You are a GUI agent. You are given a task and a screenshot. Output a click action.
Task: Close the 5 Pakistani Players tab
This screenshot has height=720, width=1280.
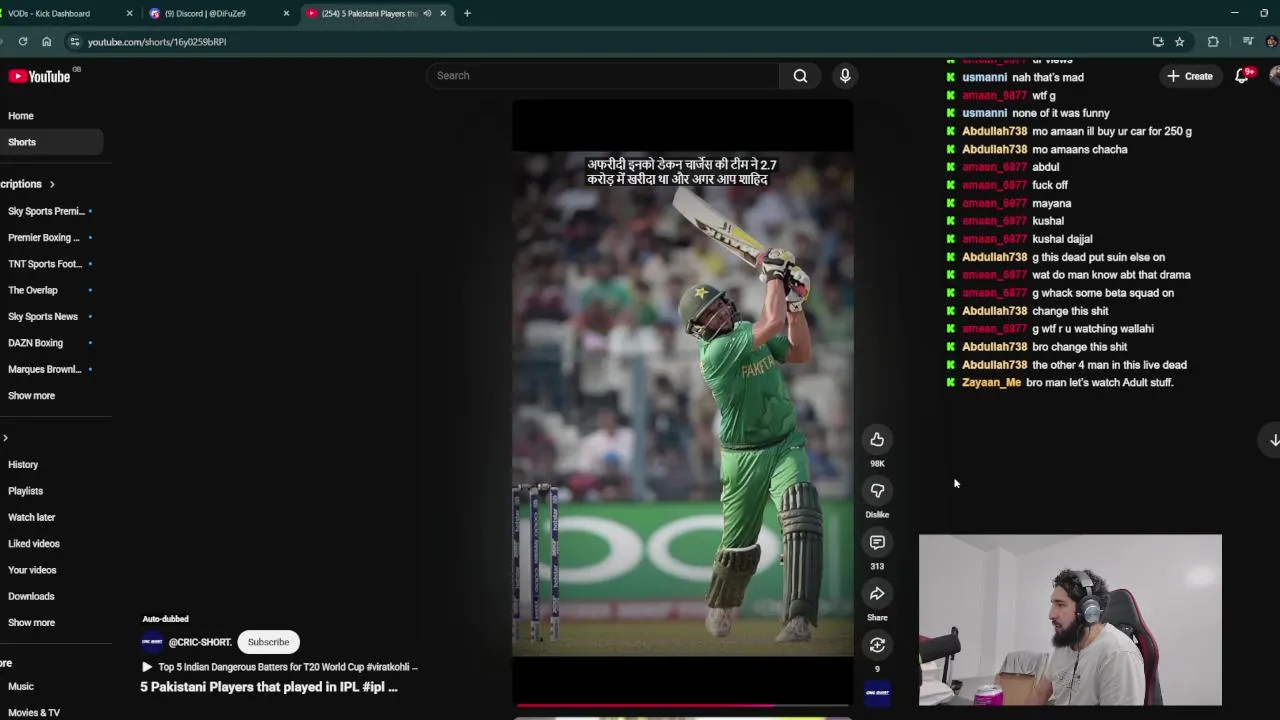coord(443,13)
